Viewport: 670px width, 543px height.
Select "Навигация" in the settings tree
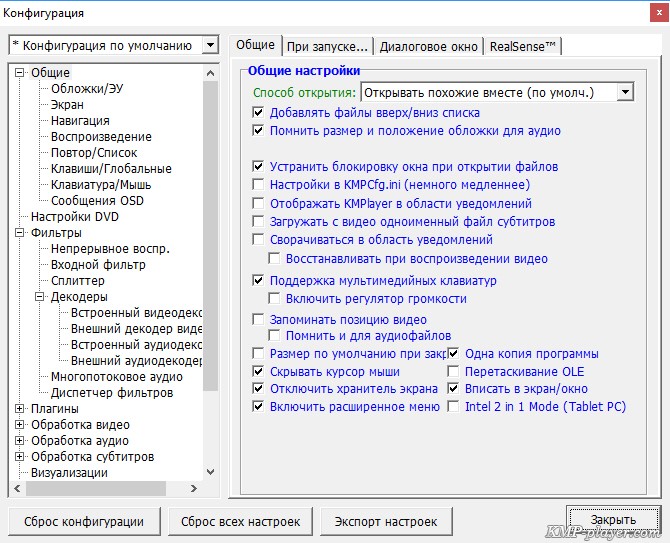click(80, 121)
